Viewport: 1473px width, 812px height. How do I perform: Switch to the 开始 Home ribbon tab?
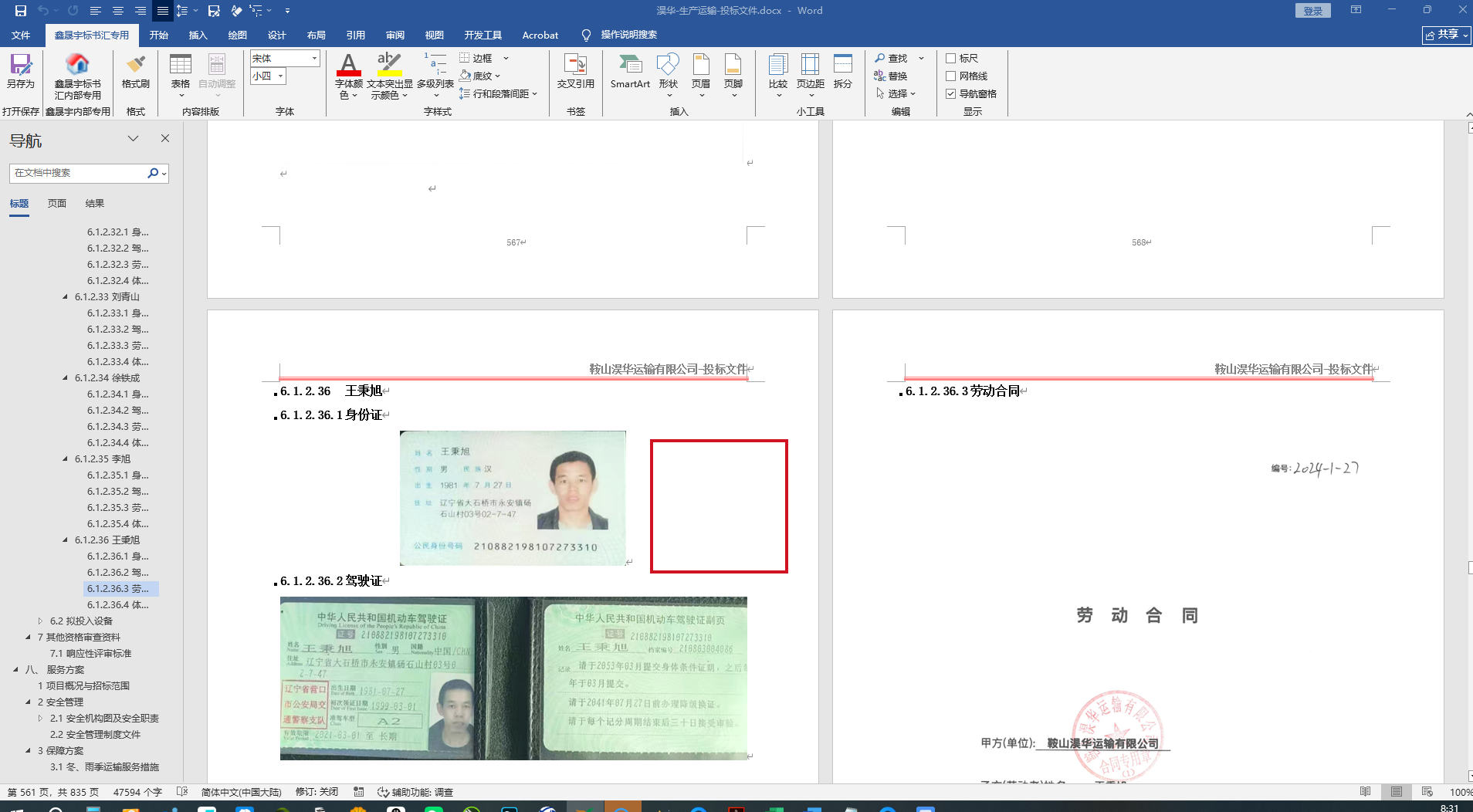(x=158, y=35)
